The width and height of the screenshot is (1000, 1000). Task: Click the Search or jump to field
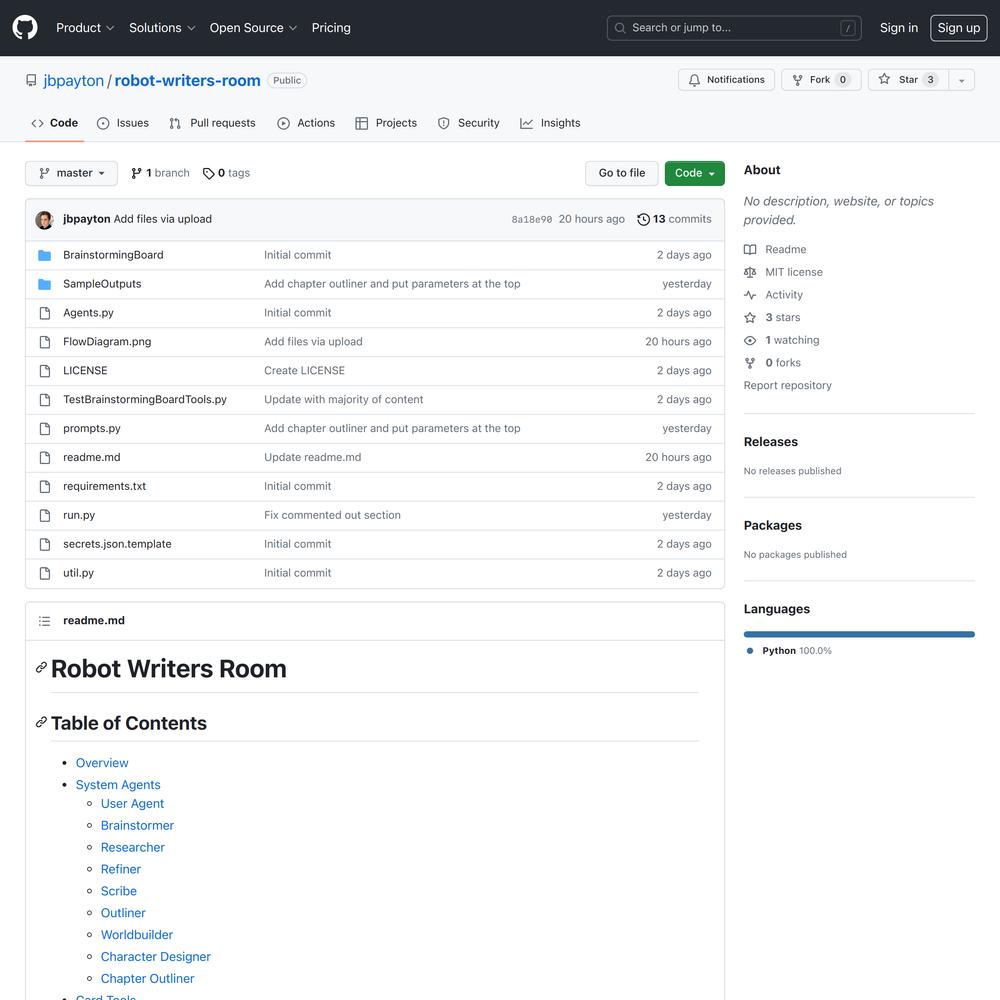[734, 28]
